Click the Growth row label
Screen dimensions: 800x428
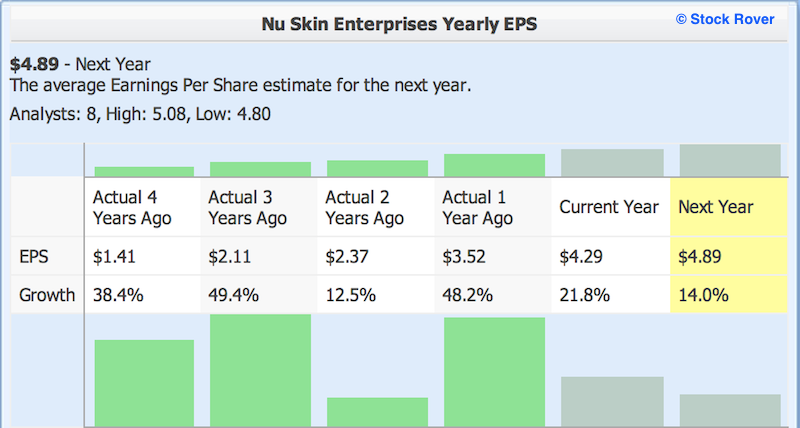[47, 294]
